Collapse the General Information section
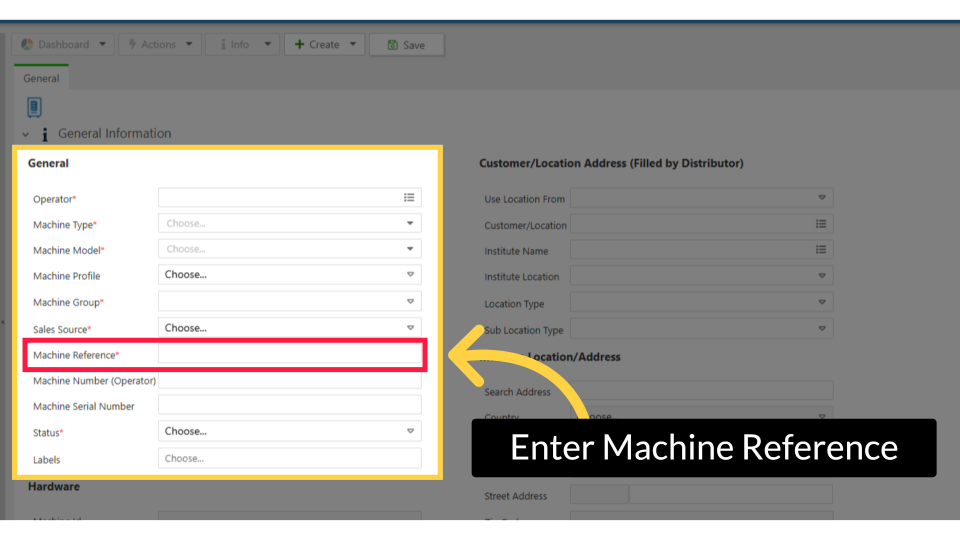 [26, 134]
